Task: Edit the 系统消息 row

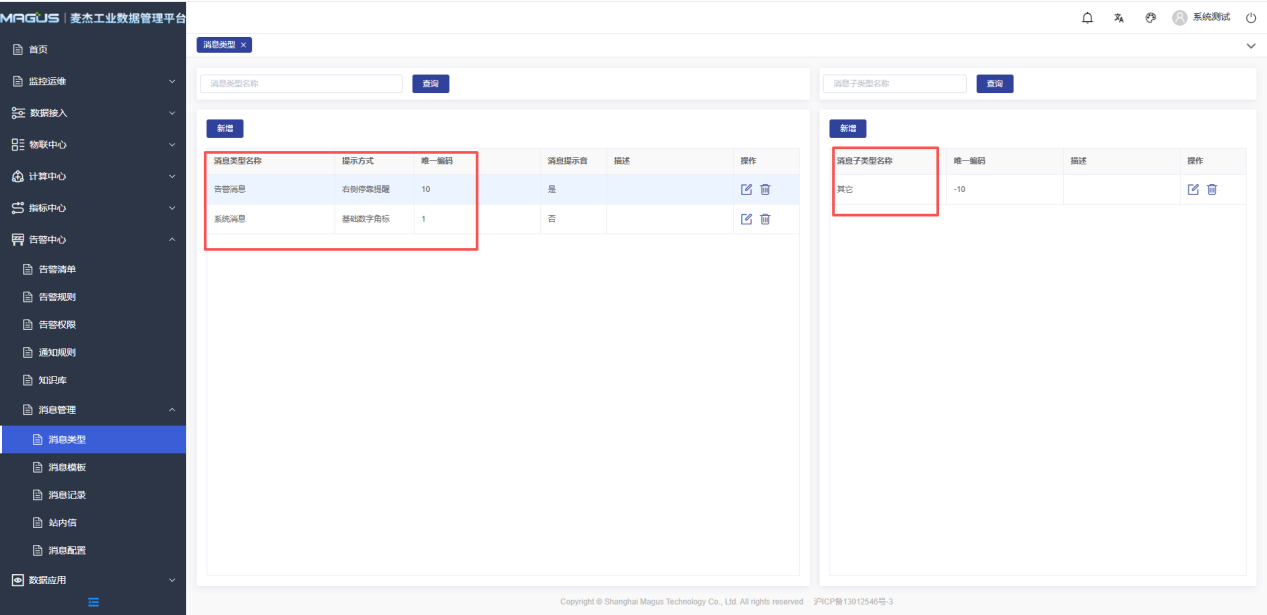Action: click(x=746, y=219)
